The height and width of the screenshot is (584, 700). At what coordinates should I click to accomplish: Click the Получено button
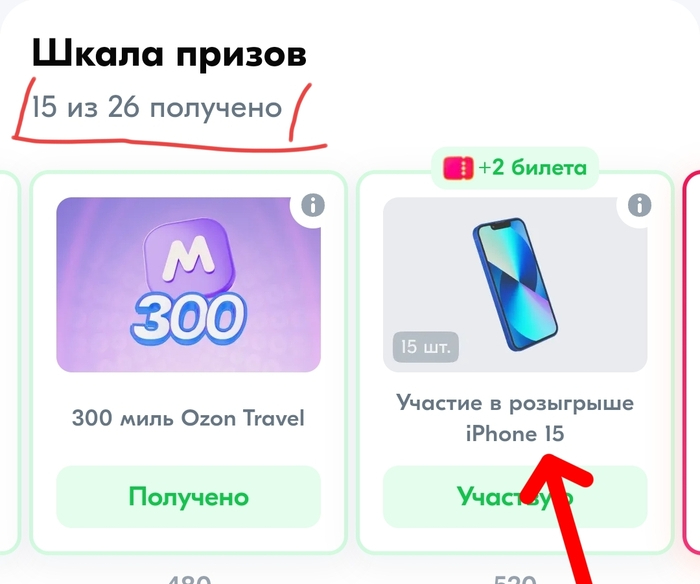click(188, 496)
